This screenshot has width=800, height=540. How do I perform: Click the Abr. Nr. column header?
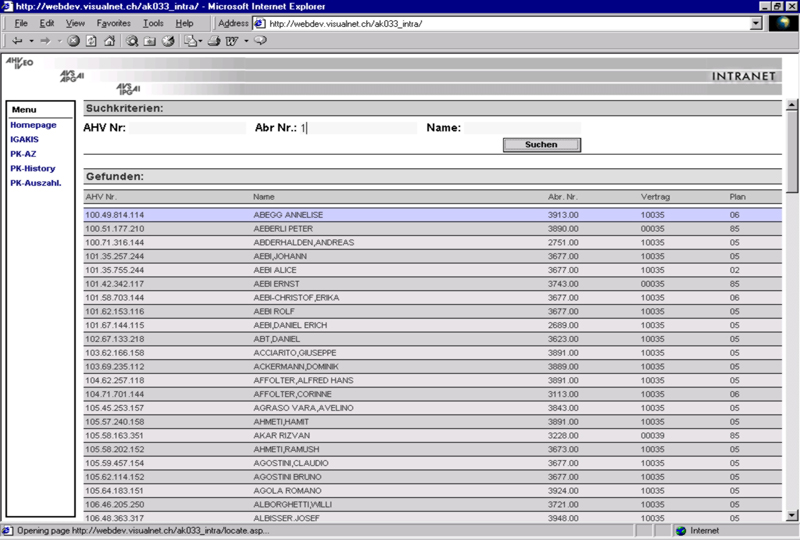[563, 197]
